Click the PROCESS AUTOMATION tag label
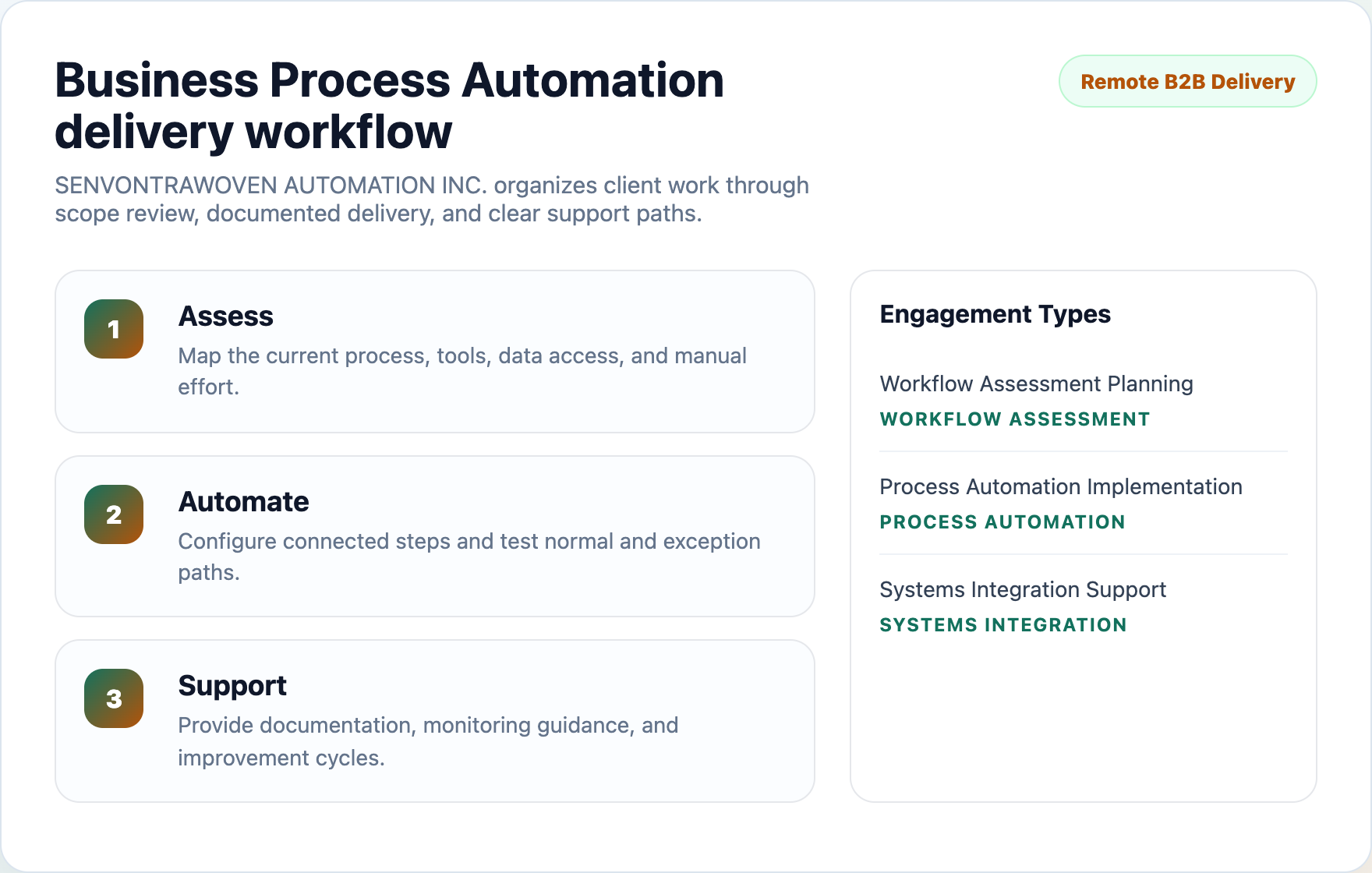 1002,522
